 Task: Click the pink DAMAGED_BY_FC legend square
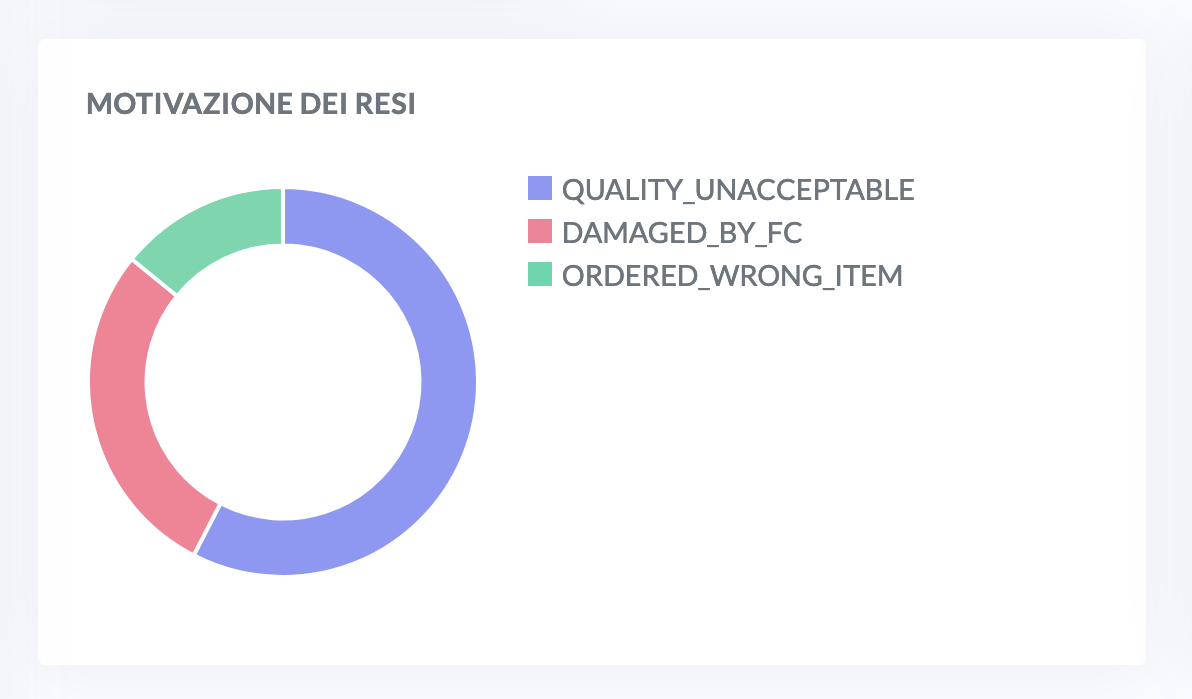[540, 231]
